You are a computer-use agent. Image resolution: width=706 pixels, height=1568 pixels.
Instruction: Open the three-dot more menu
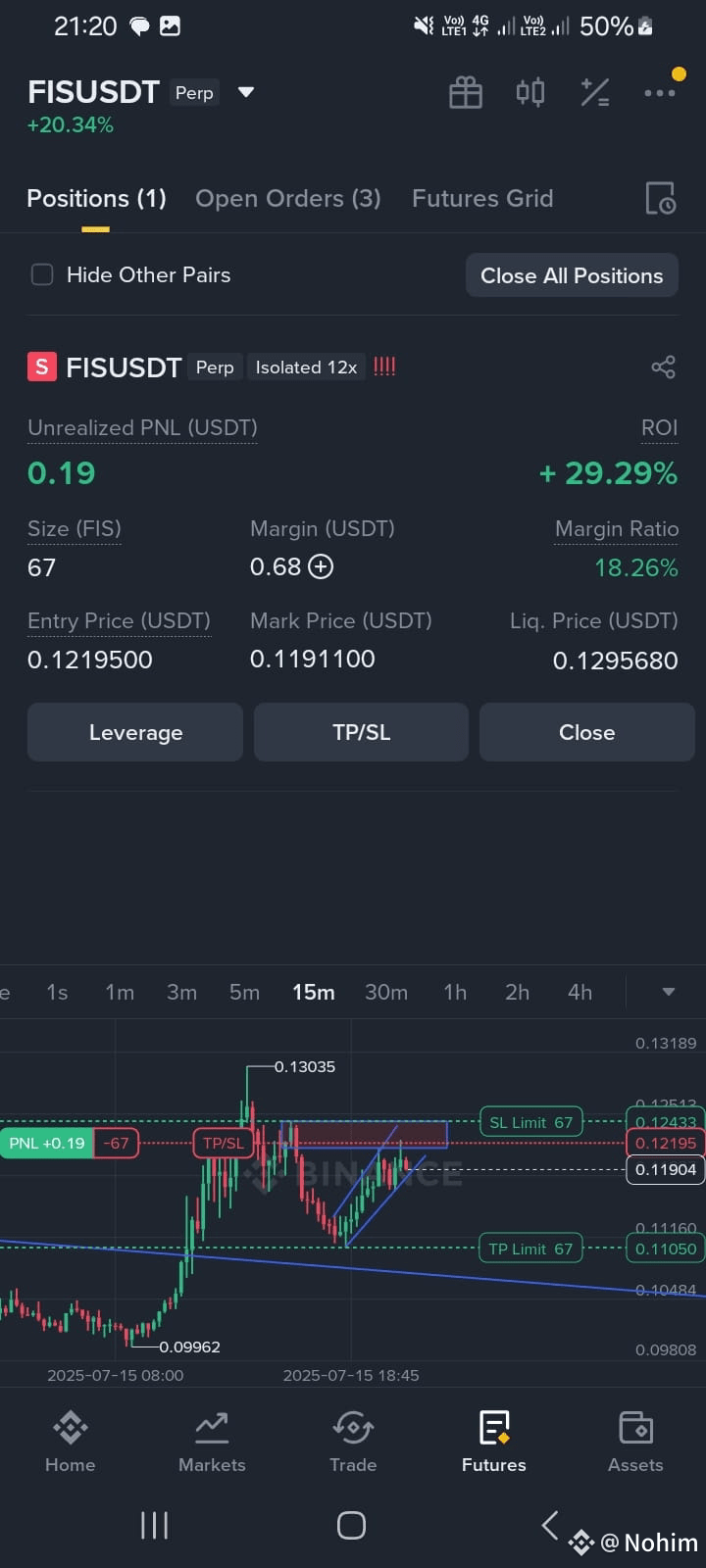(x=659, y=93)
